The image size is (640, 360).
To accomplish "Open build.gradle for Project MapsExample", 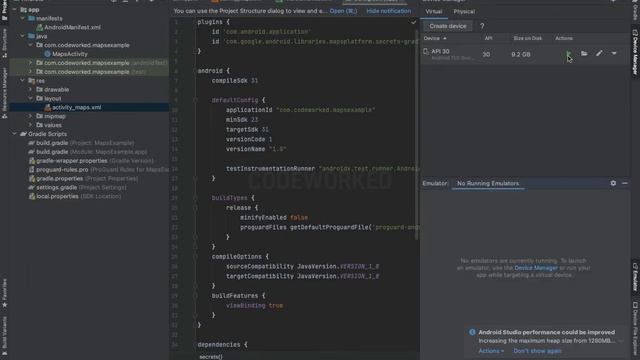I will click(x=81, y=143).
